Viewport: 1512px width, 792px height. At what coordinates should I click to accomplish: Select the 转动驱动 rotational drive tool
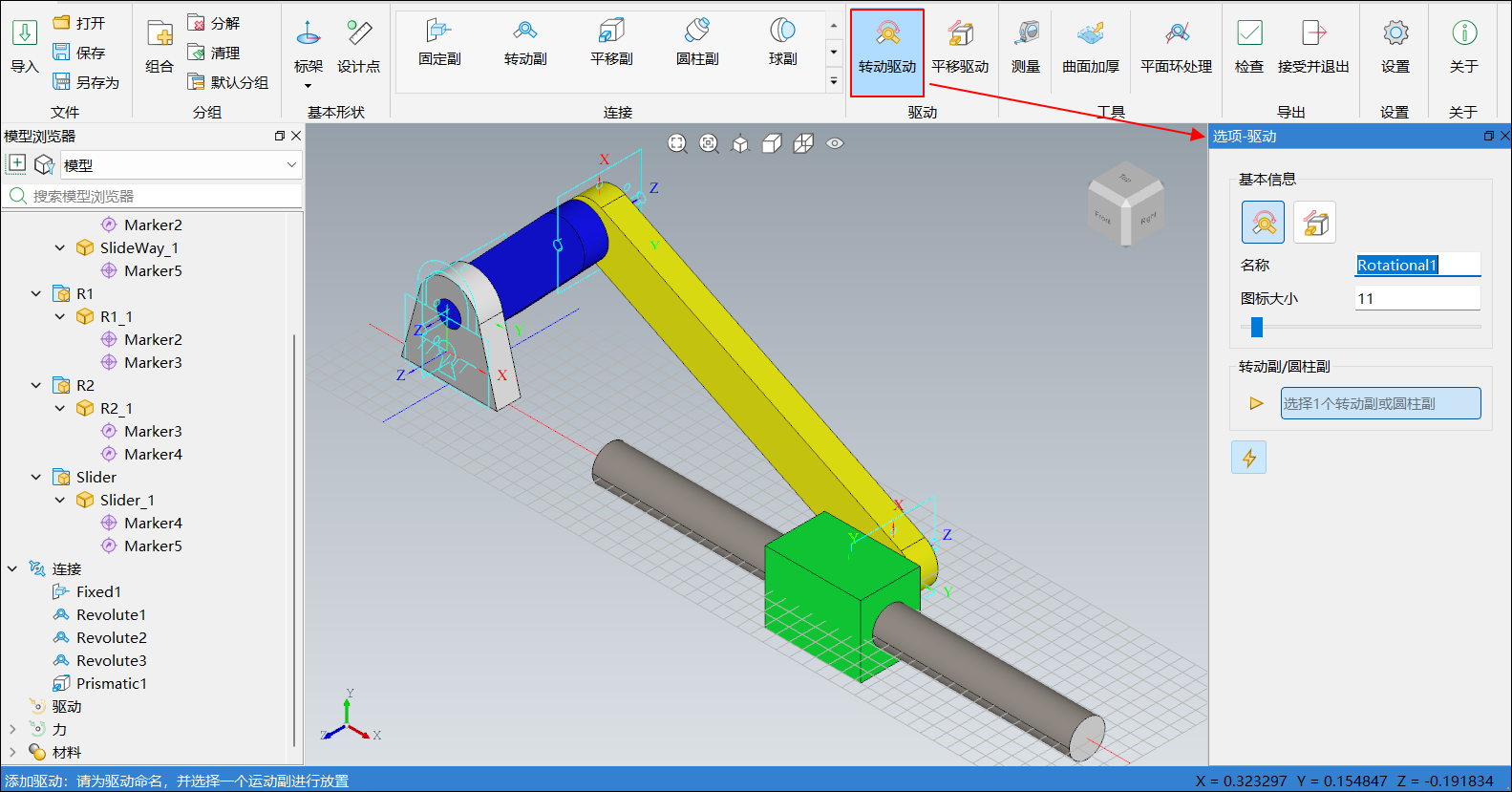point(886,50)
